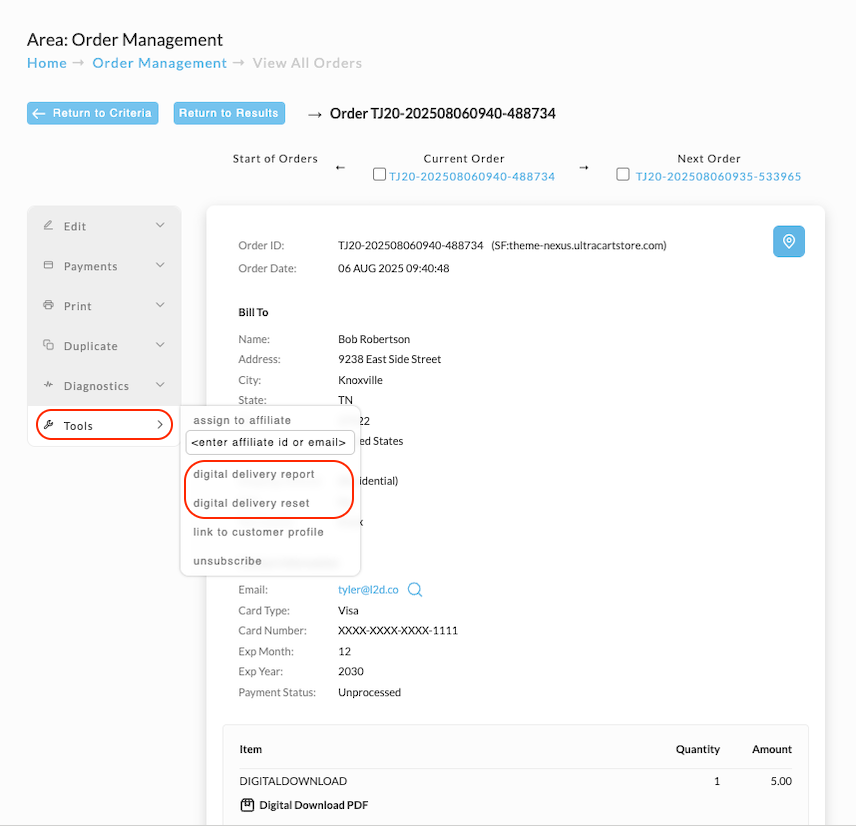Select digital delivery report menu item
The image size is (856, 826).
click(254, 474)
